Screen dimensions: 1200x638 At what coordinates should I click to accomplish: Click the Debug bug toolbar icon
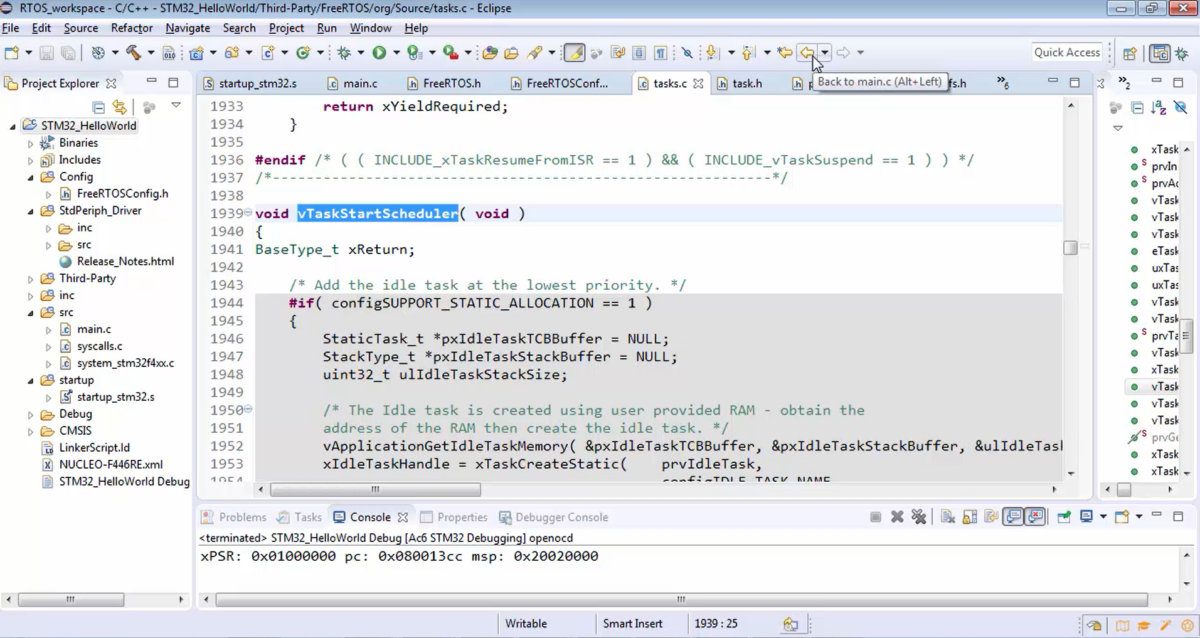pos(345,53)
